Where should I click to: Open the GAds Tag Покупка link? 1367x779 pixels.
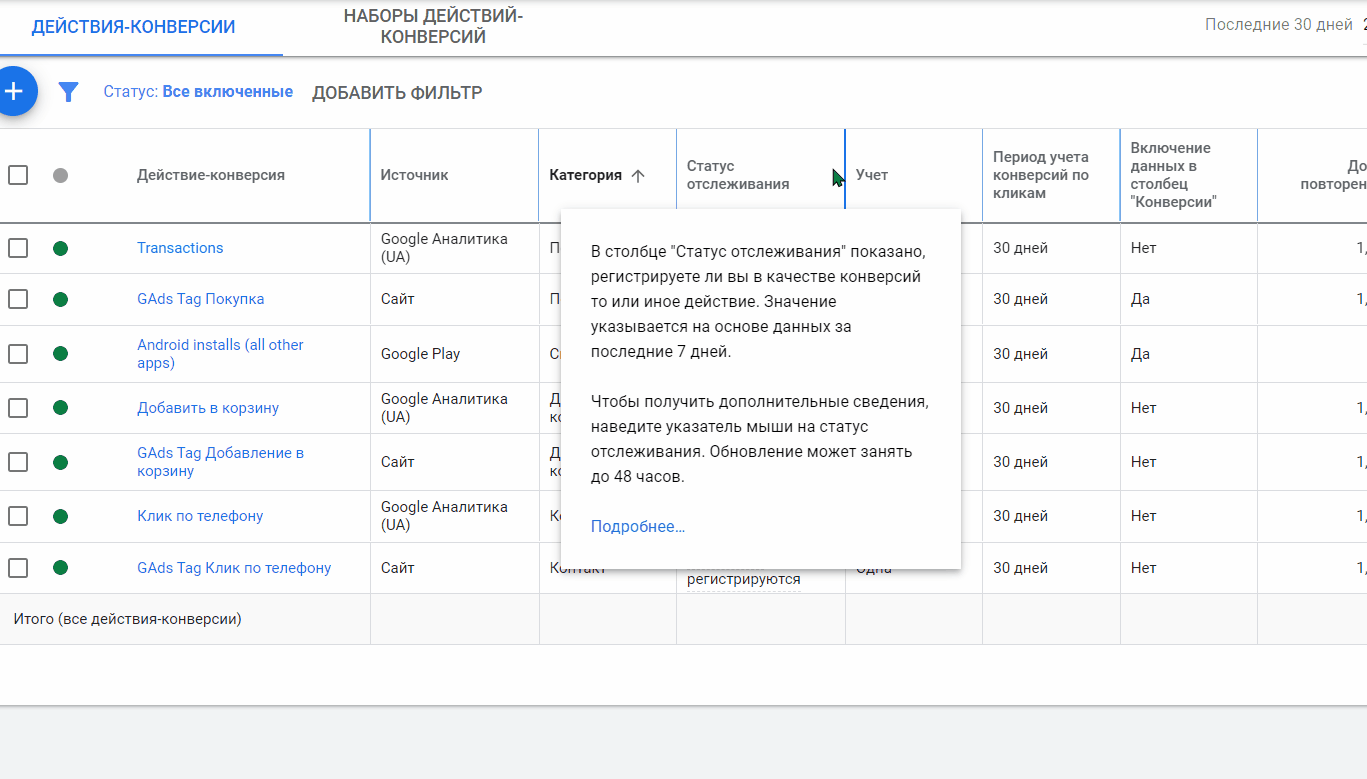tap(200, 299)
